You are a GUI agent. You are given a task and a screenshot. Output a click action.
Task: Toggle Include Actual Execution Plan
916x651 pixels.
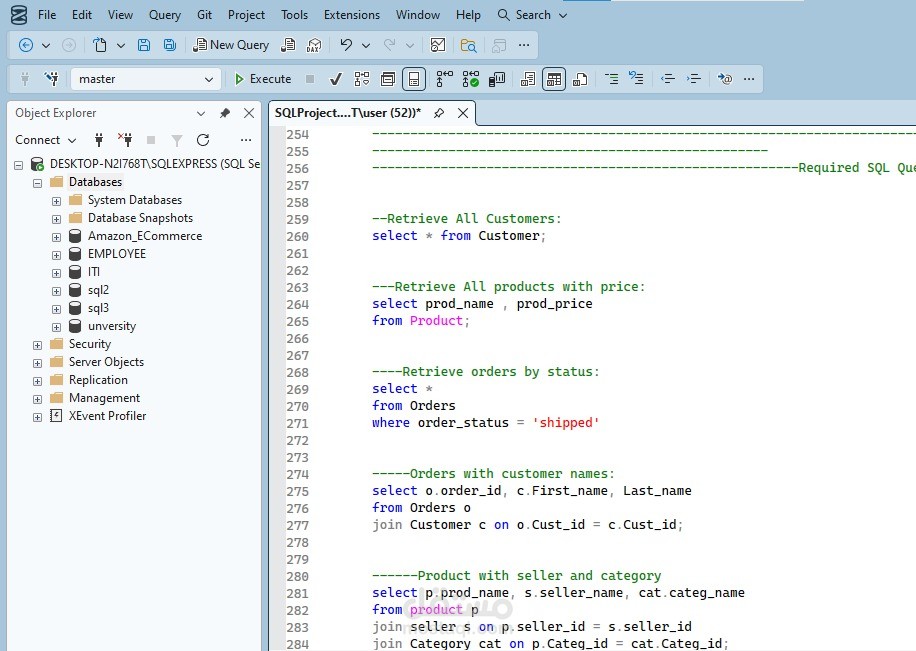444,79
